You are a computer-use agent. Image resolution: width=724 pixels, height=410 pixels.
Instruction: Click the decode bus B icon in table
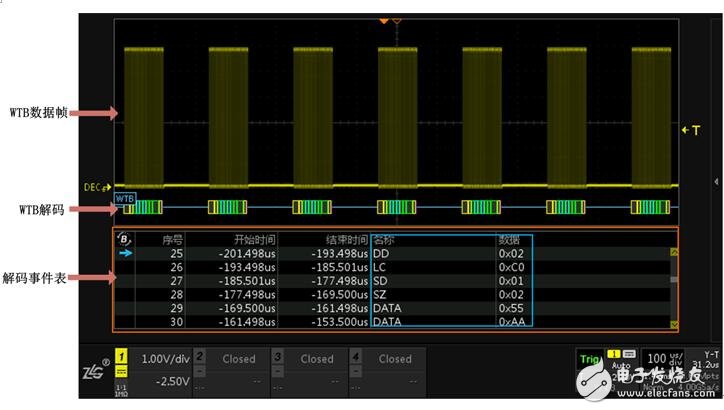124,239
